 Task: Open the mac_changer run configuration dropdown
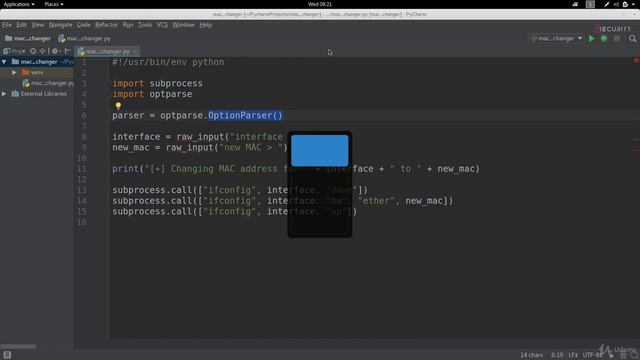point(556,38)
